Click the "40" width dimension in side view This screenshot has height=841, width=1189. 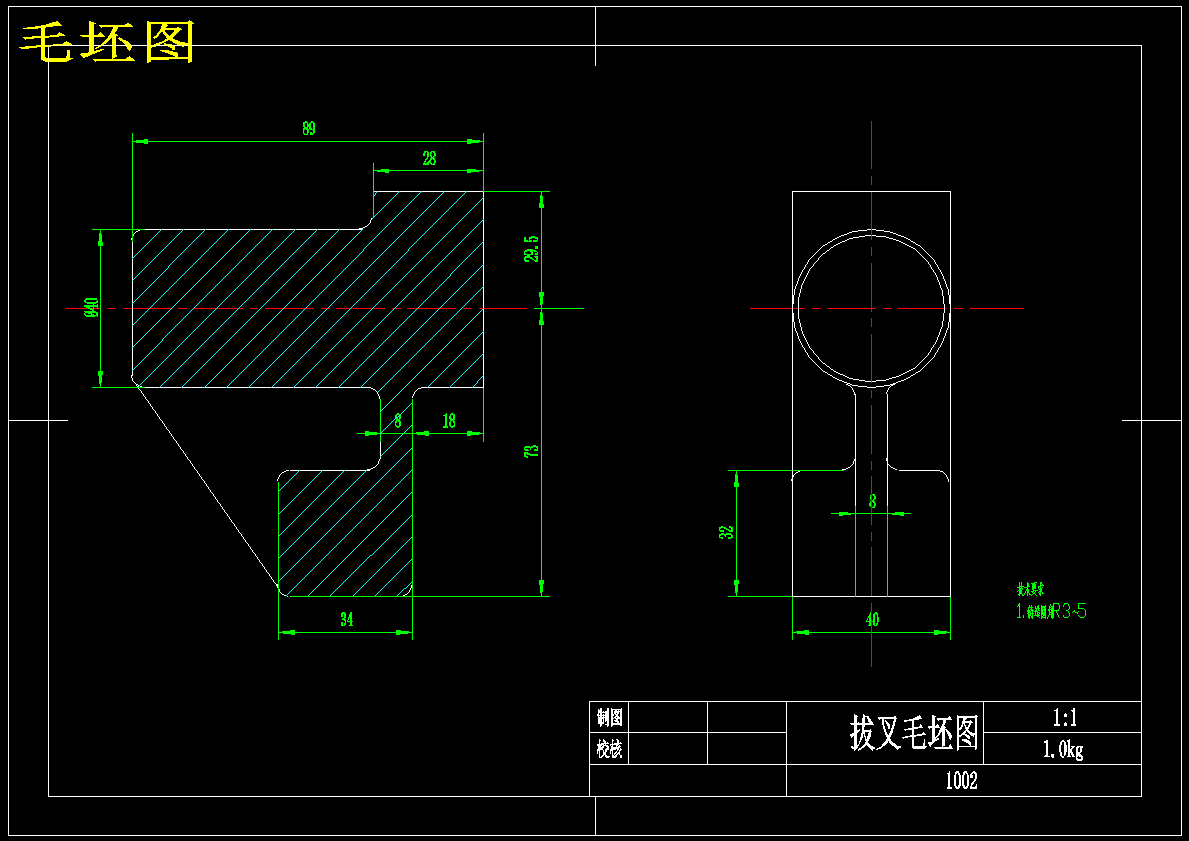[872, 620]
